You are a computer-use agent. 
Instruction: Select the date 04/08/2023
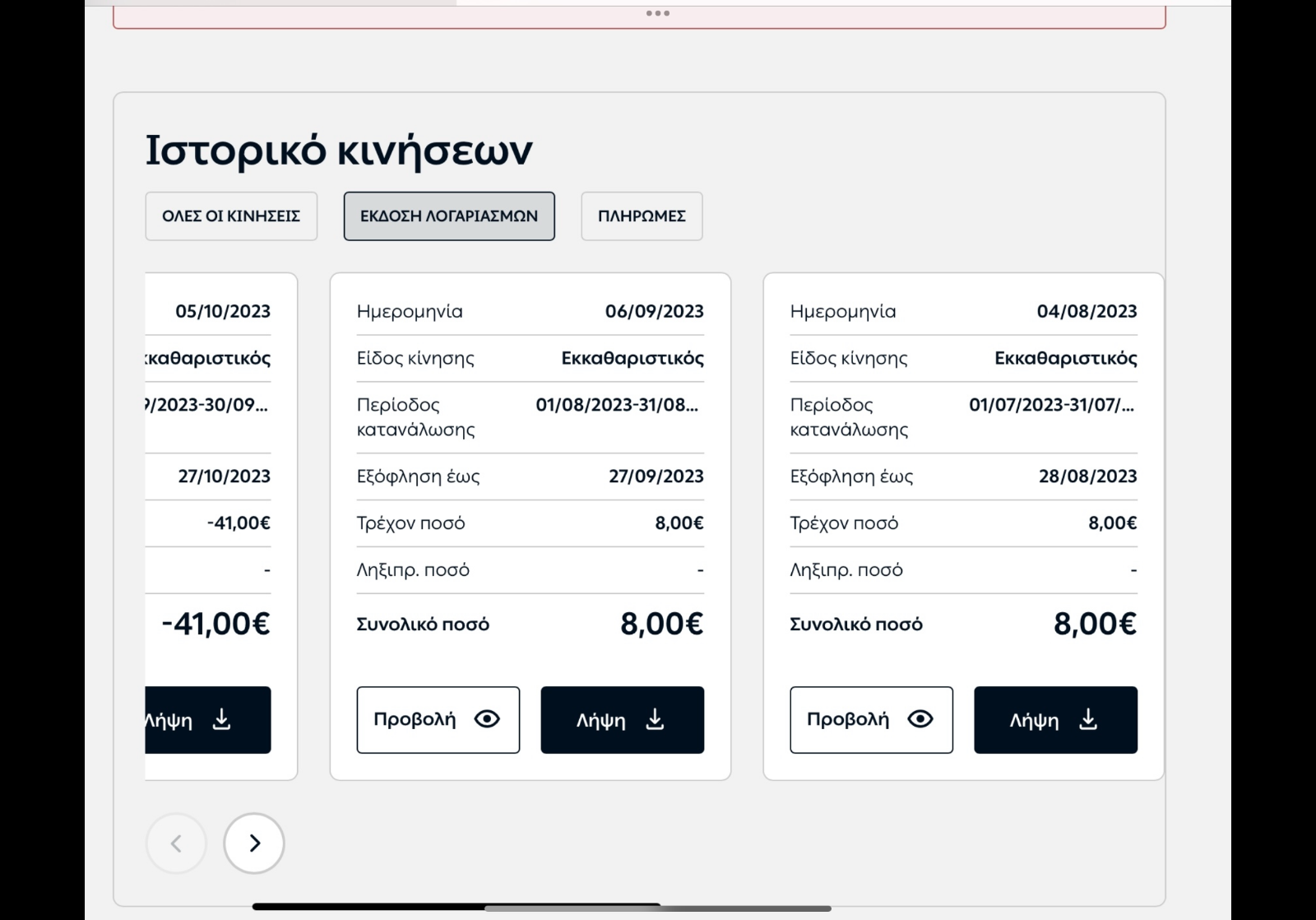click(1087, 311)
